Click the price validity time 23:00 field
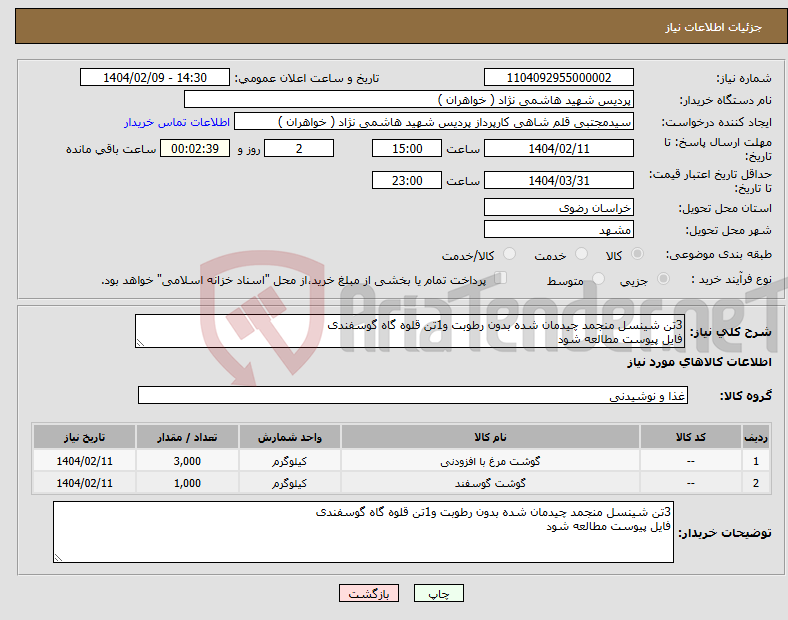This screenshot has width=788, height=620. tap(407, 180)
